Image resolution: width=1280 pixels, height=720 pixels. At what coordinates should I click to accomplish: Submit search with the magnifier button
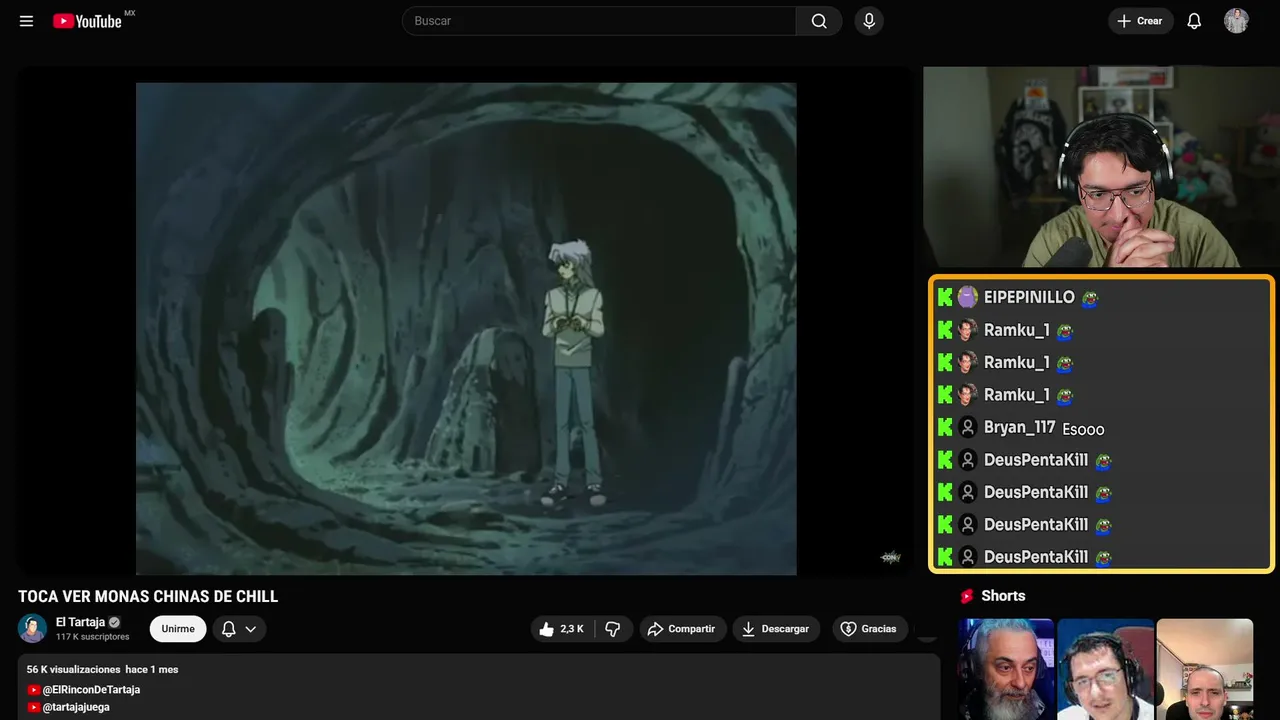pos(819,21)
